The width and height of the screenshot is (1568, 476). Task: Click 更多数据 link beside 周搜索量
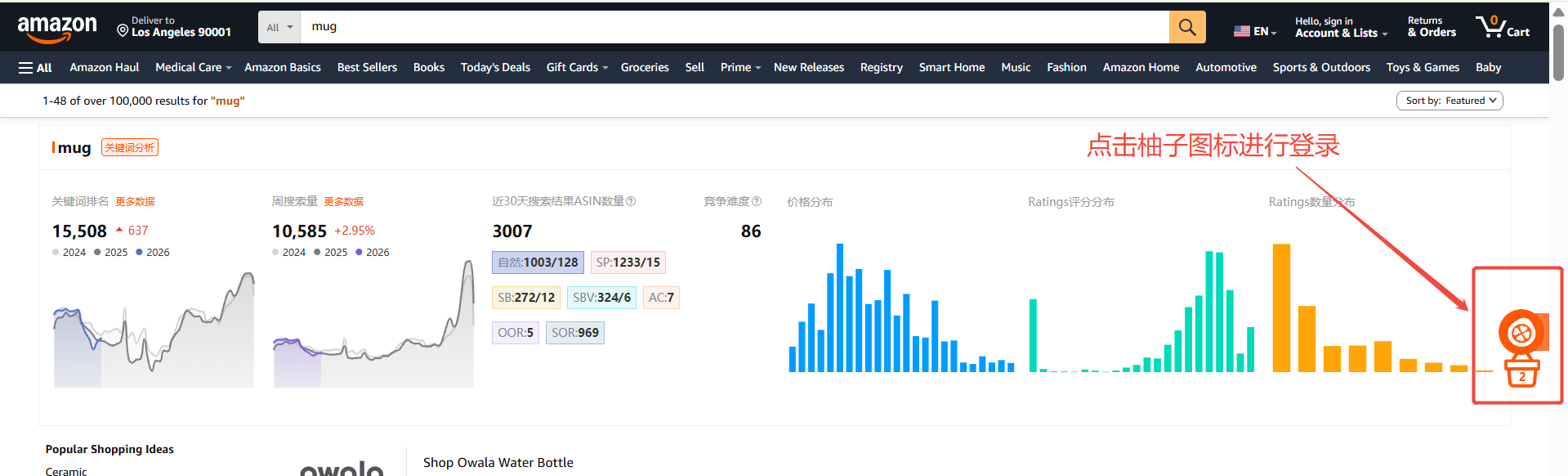[343, 201]
